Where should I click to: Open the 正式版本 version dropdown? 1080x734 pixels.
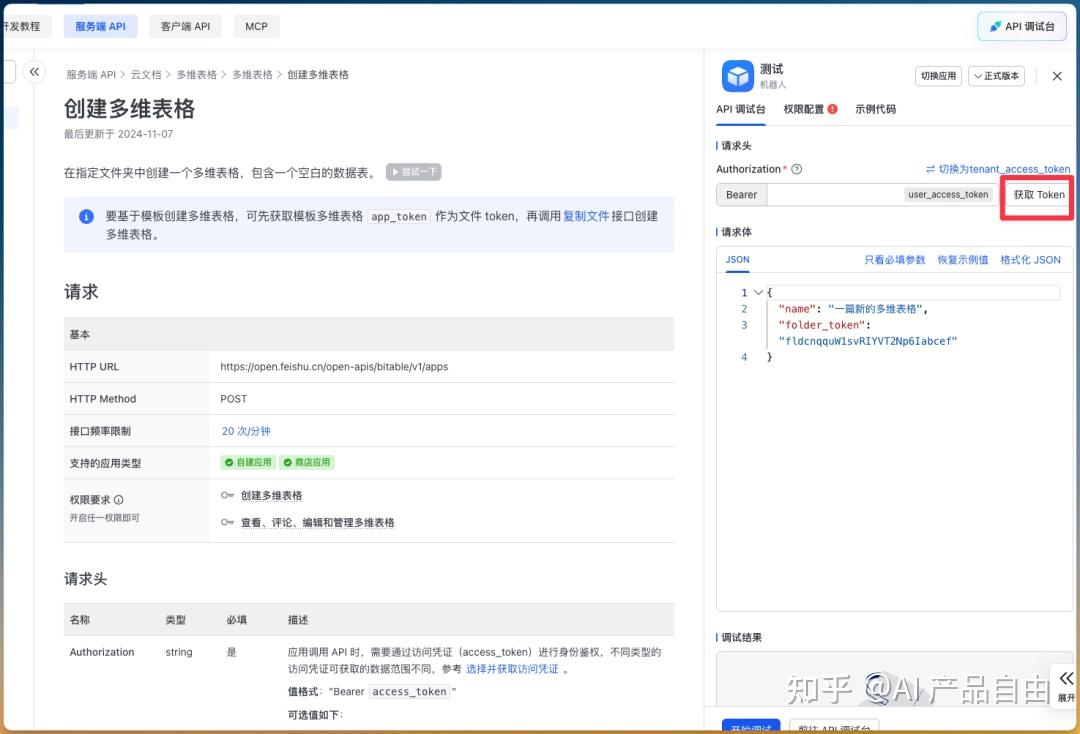[996, 76]
